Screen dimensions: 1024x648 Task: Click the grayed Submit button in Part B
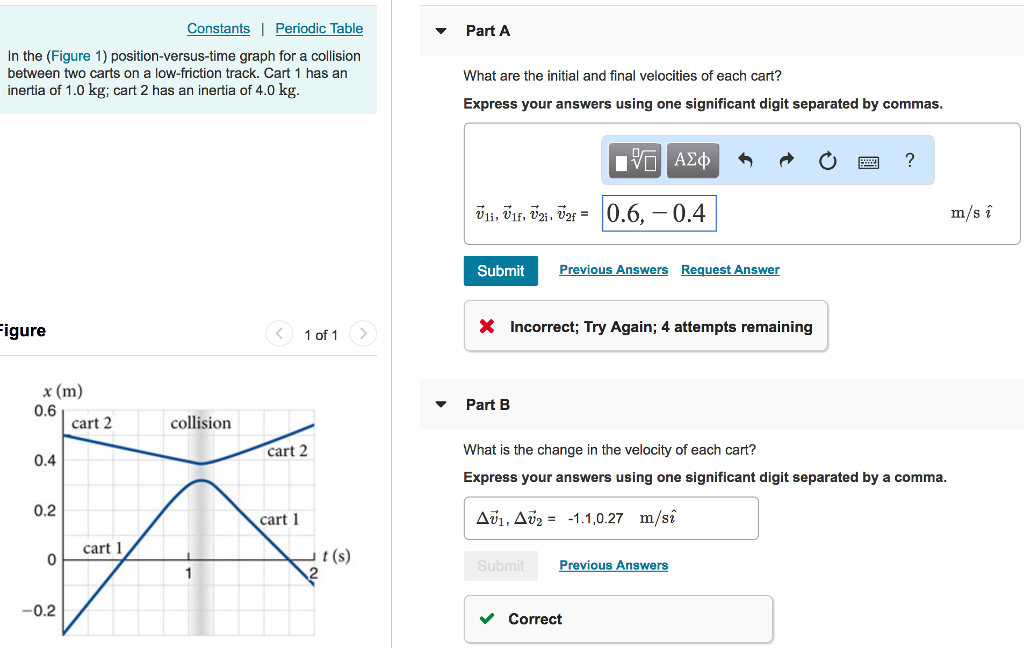(500, 565)
